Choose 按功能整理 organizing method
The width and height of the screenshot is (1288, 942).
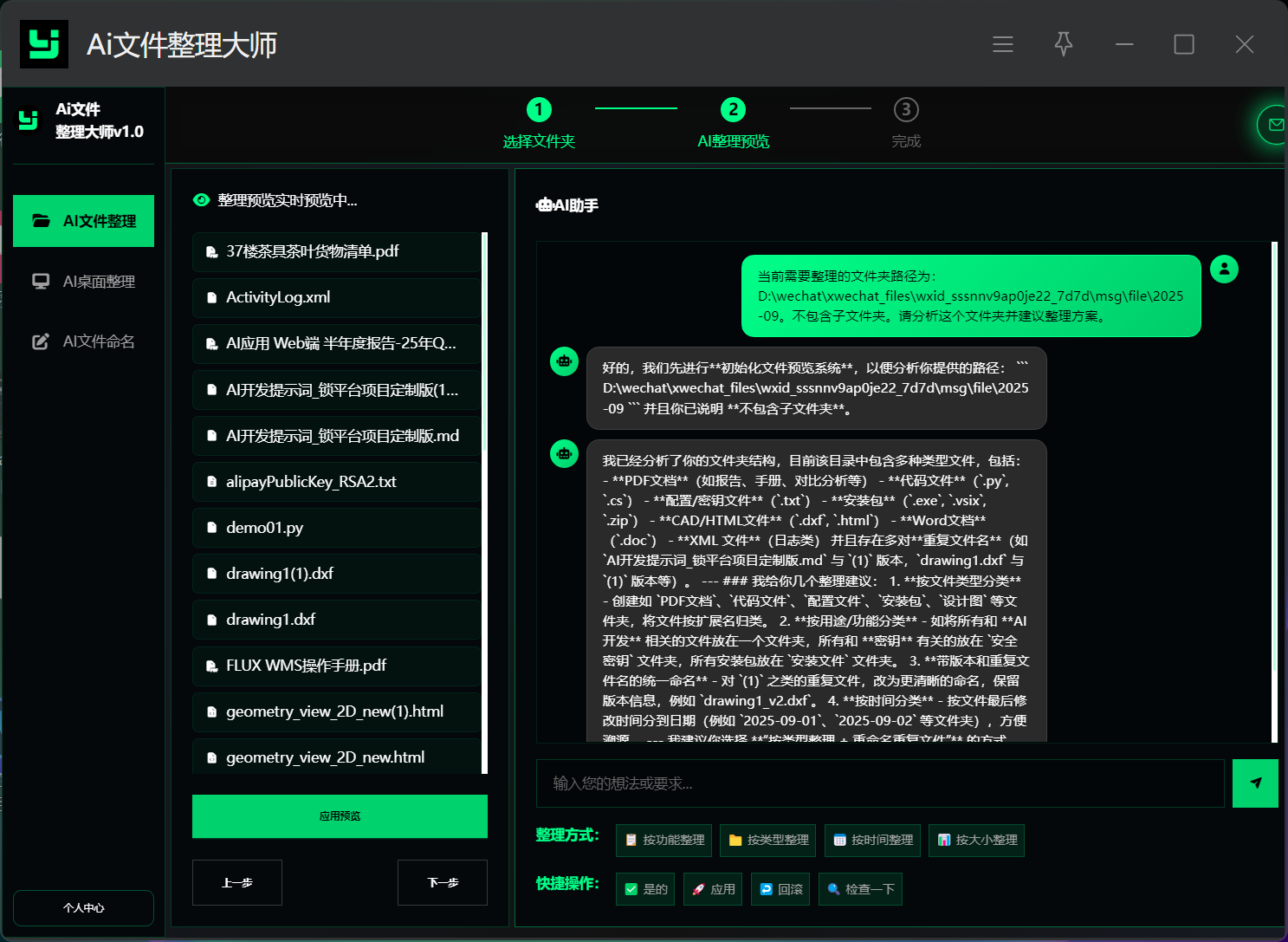663,840
